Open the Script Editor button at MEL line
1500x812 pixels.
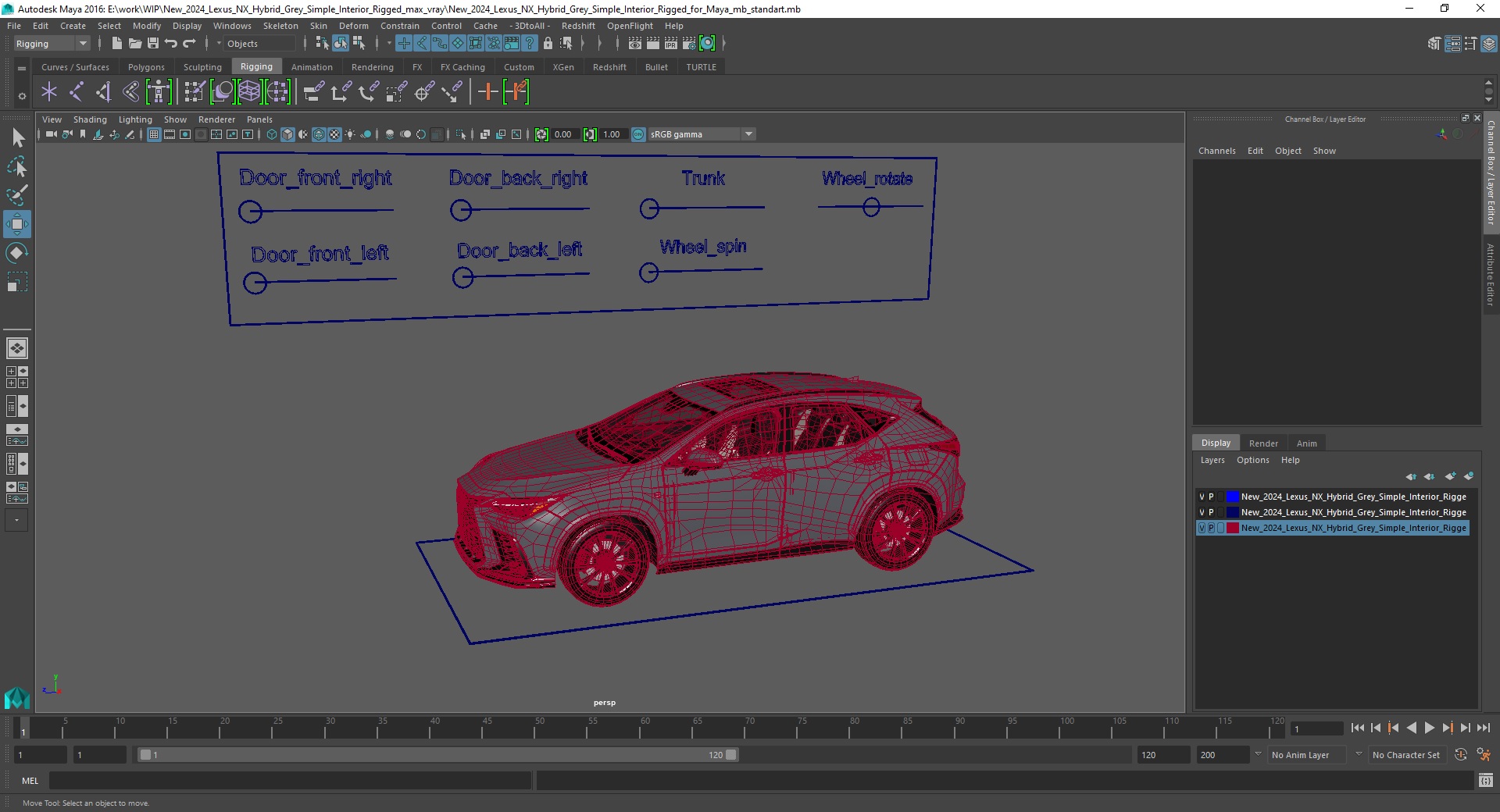pos(1485,780)
